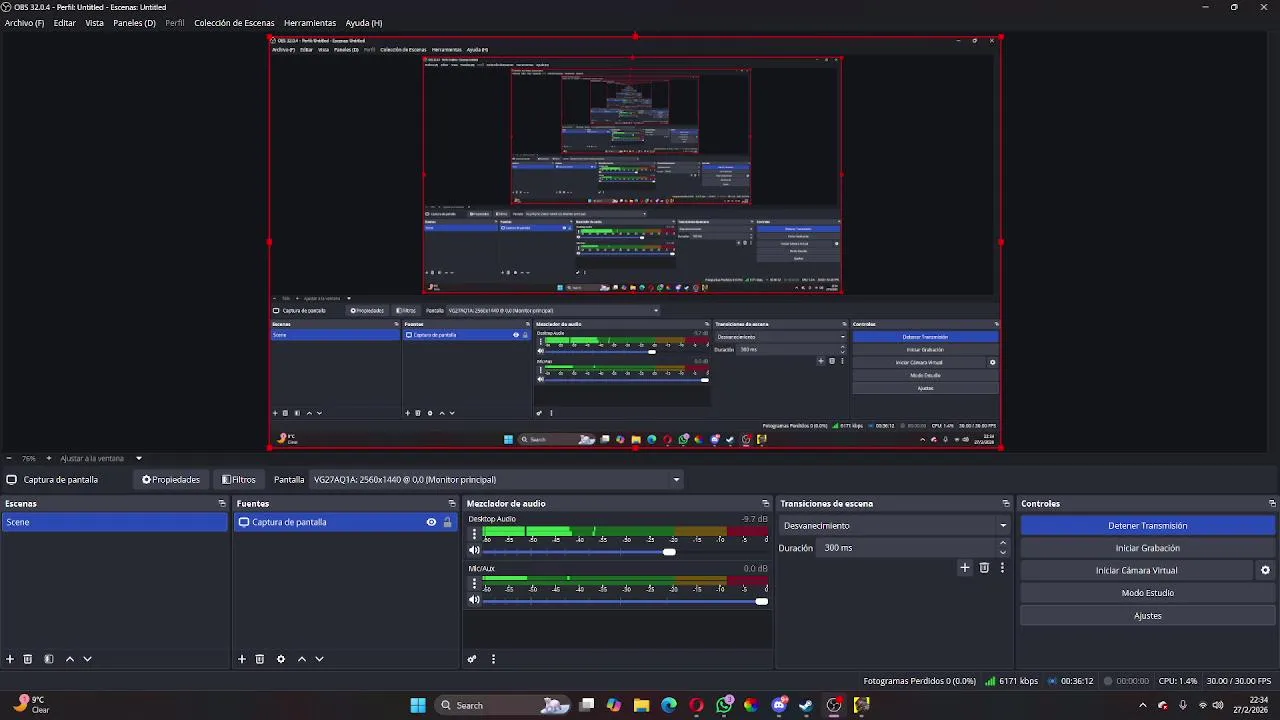Open Steam from taskbar
1280x720 pixels.
pyautogui.click(x=806, y=705)
